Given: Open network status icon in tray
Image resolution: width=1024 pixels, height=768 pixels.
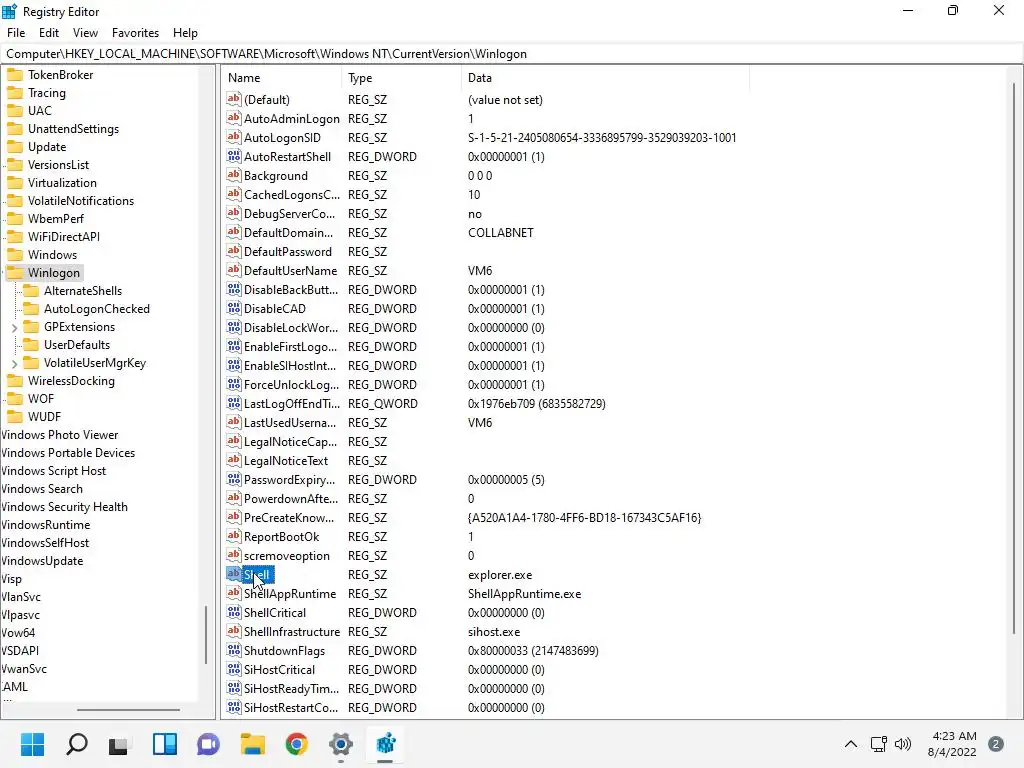Looking at the screenshot, I should pos(878,744).
